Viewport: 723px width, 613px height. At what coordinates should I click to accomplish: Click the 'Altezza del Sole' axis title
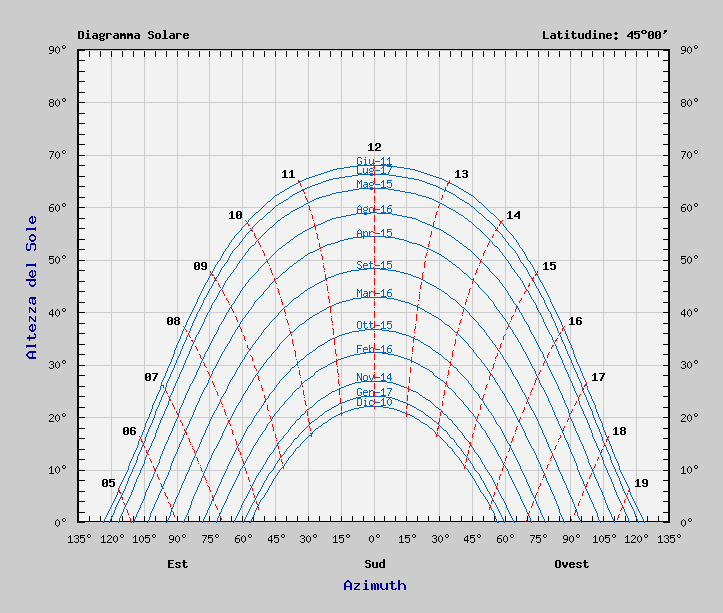(31, 286)
